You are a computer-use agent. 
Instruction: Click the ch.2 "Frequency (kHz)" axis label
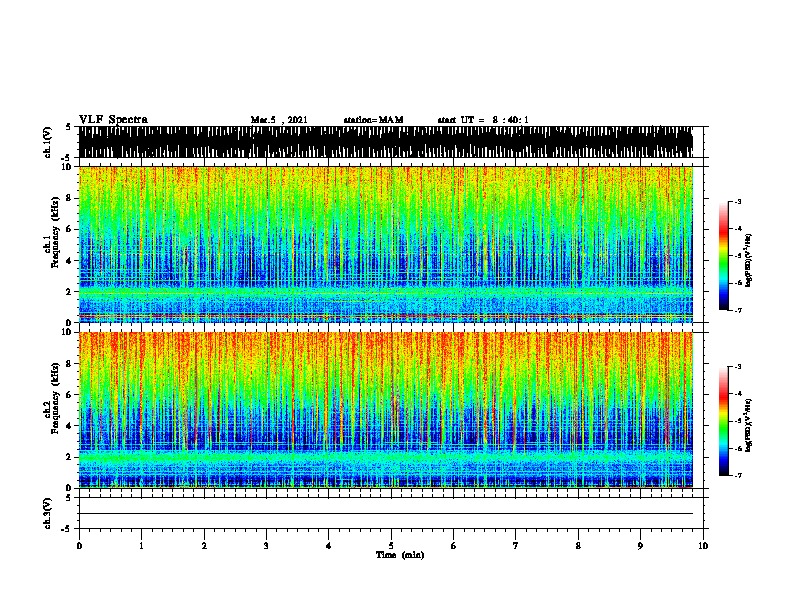coord(55,398)
